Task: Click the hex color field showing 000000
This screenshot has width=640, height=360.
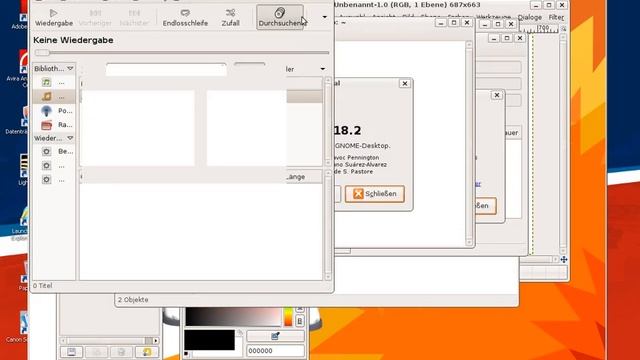Action: click(x=275, y=351)
